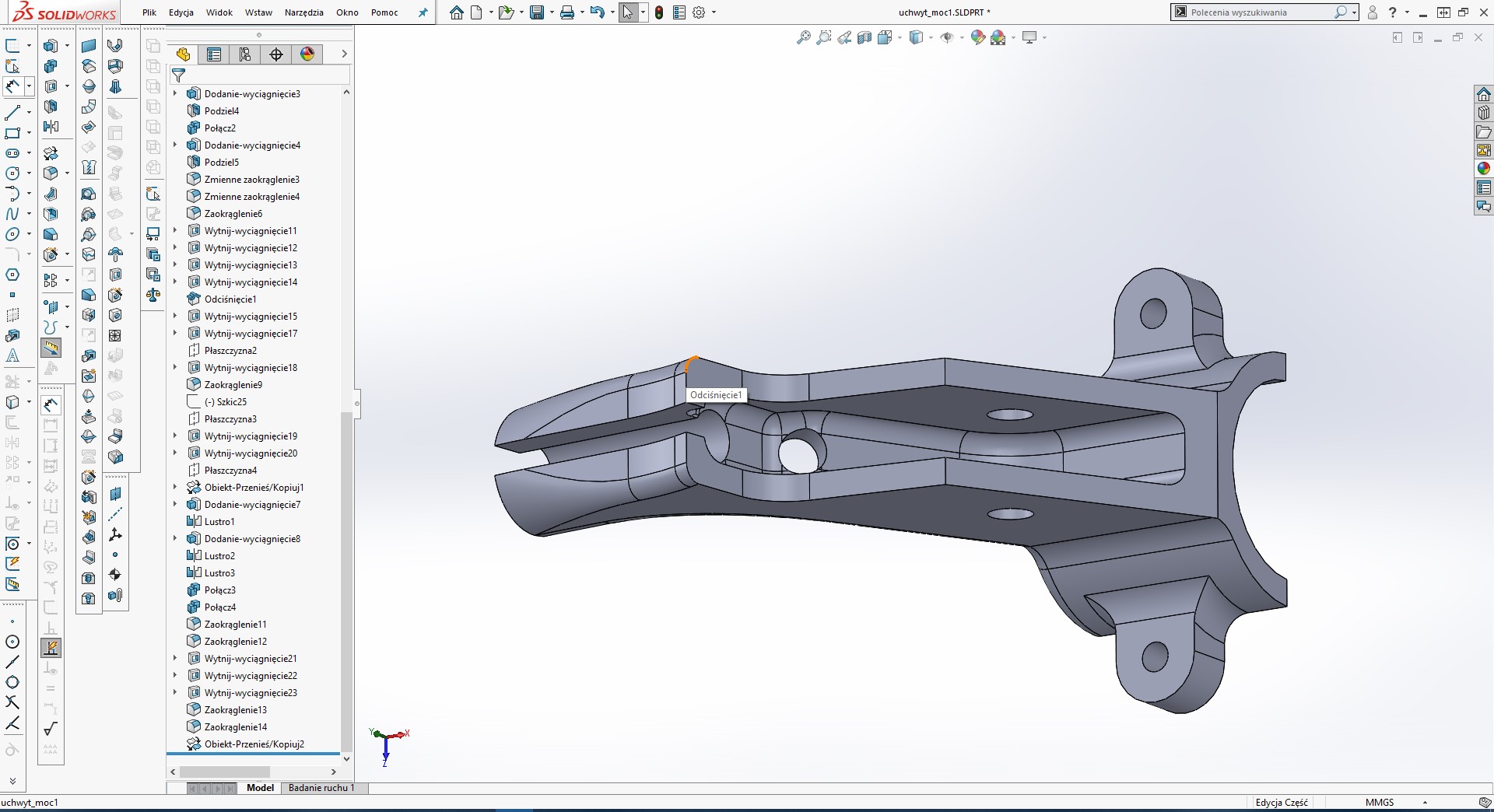Click the Rebuild traffic light icon

[659, 12]
